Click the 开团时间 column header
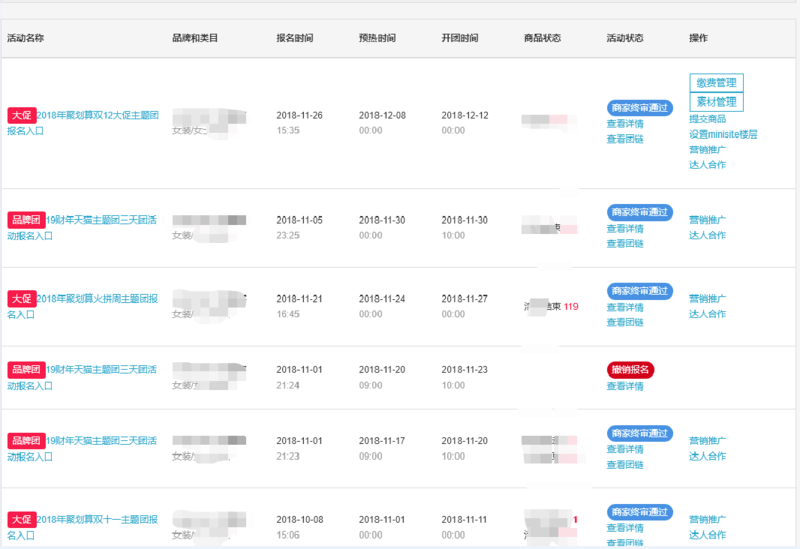The width and height of the screenshot is (800, 549). point(460,38)
